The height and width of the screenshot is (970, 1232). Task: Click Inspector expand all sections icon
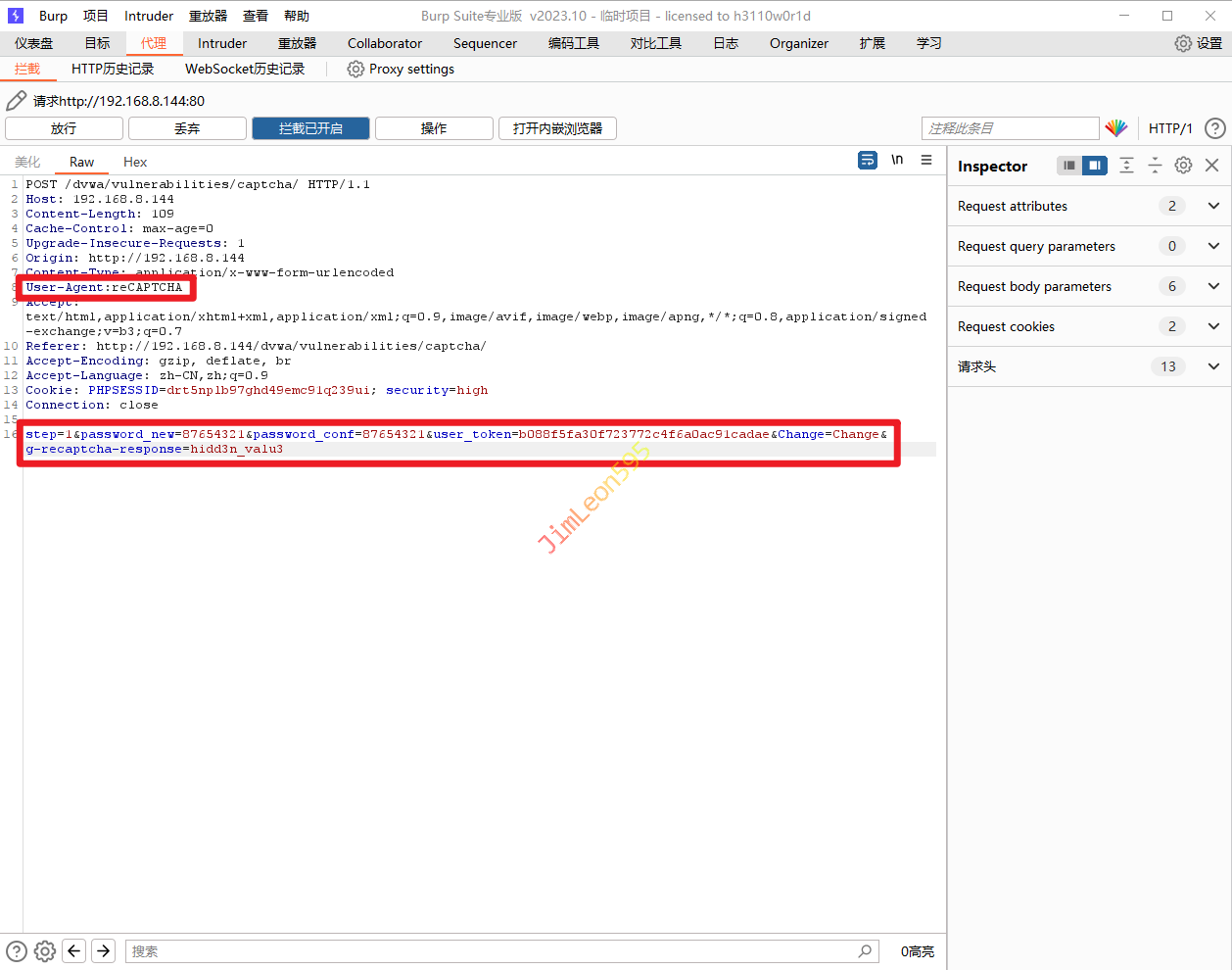click(x=1126, y=166)
